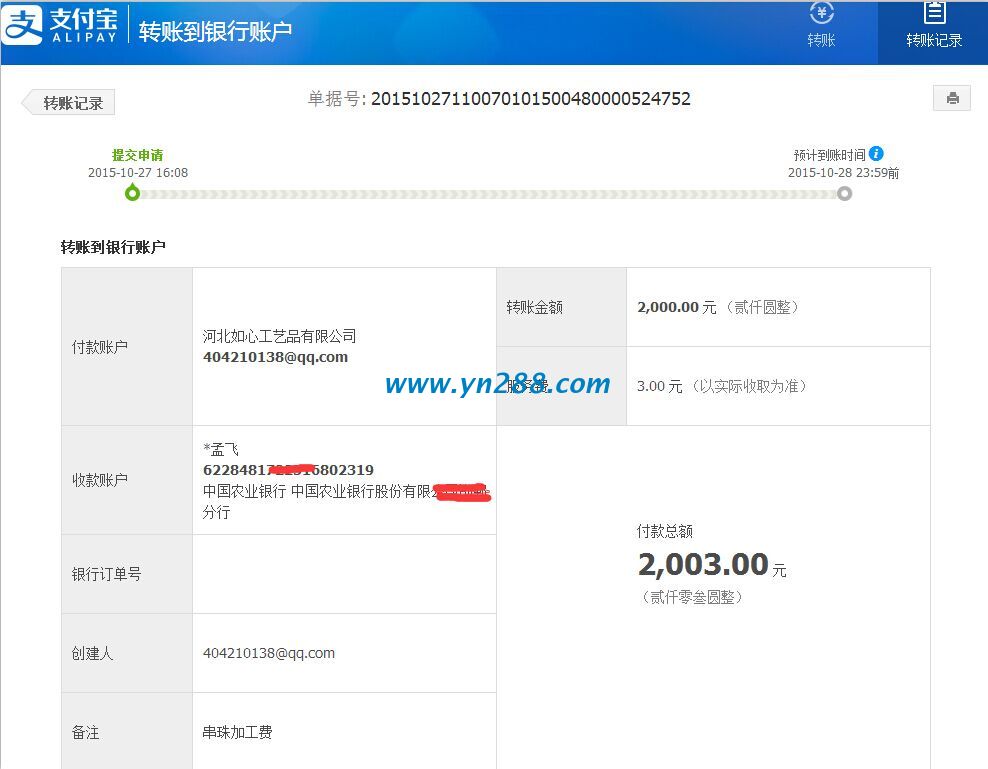This screenshot has width=988, height=769.
Task: Click the printer icon to print the receipt
Action: click(951, 97)
